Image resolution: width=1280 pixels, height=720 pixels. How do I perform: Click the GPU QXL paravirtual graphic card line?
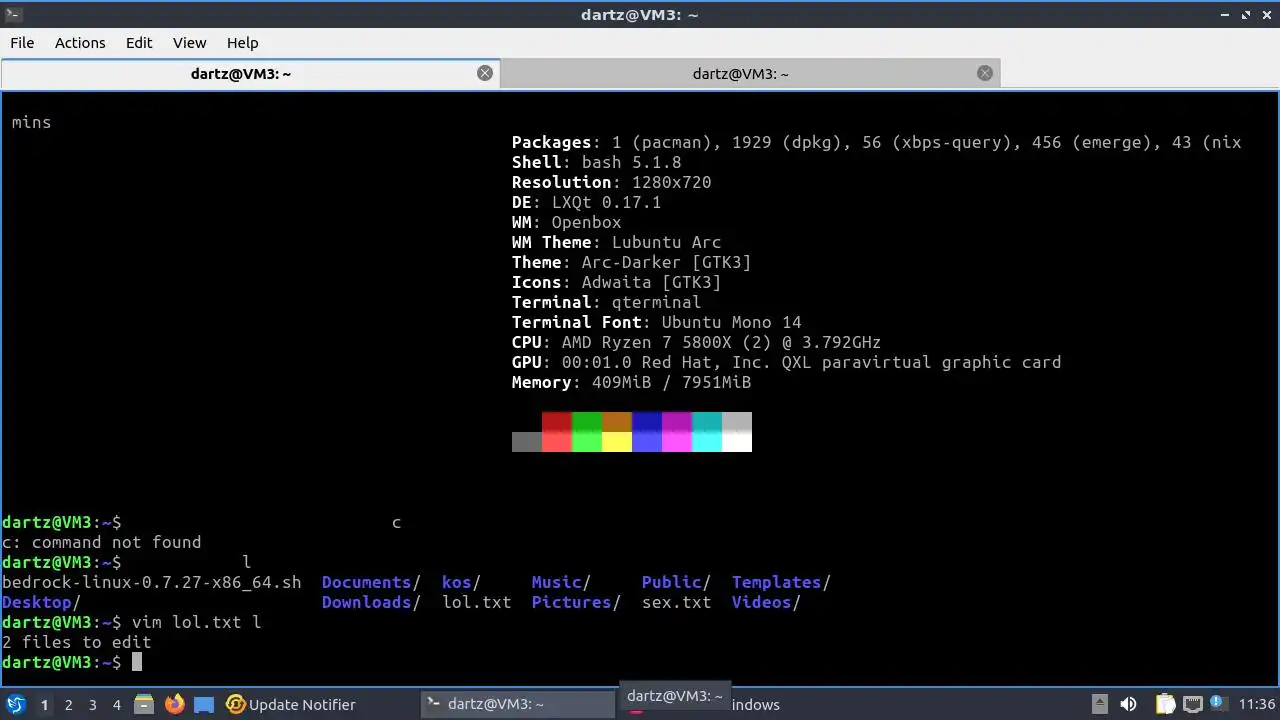click(786, 362)
